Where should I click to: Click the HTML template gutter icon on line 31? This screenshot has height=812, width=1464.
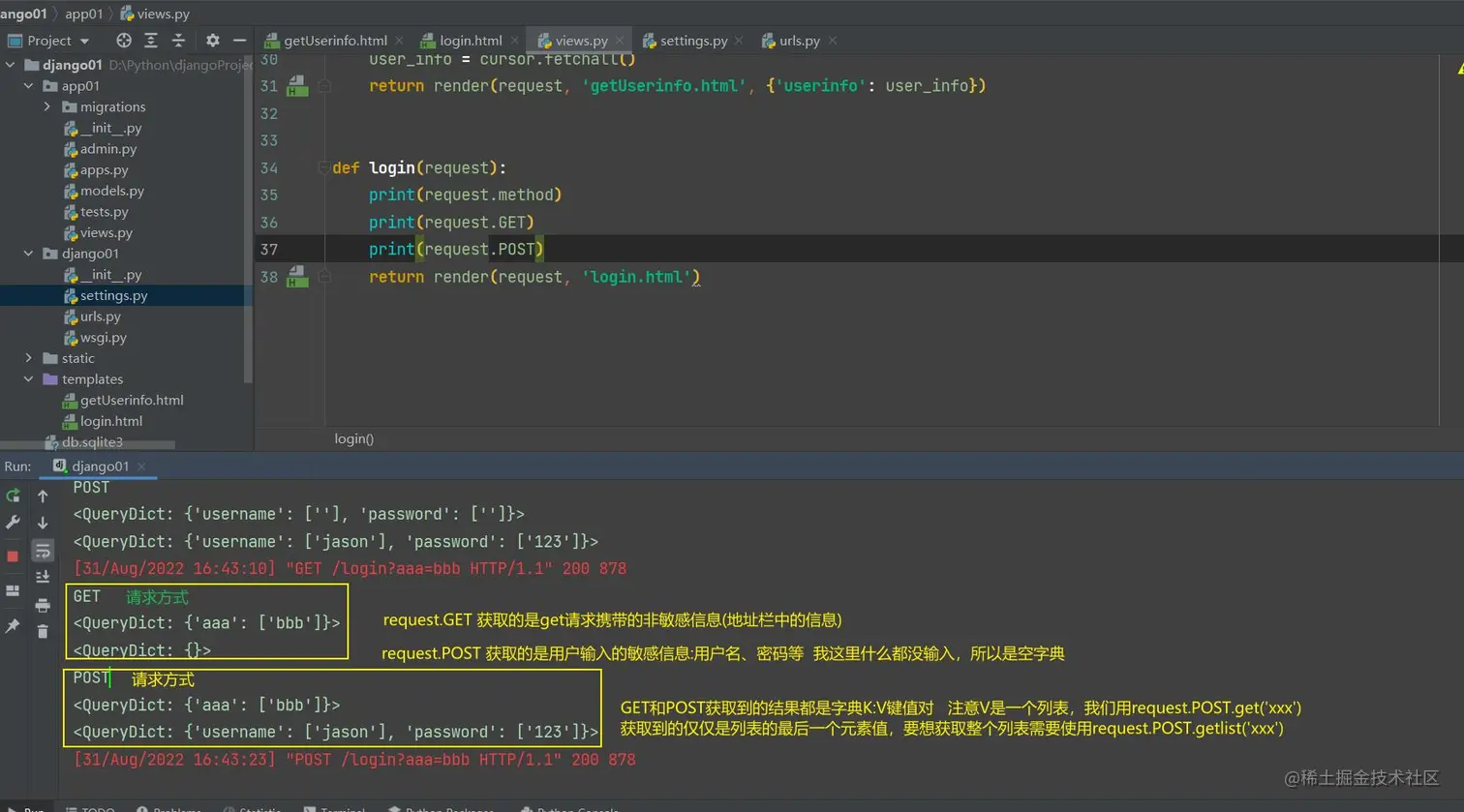tap(297, 86)
